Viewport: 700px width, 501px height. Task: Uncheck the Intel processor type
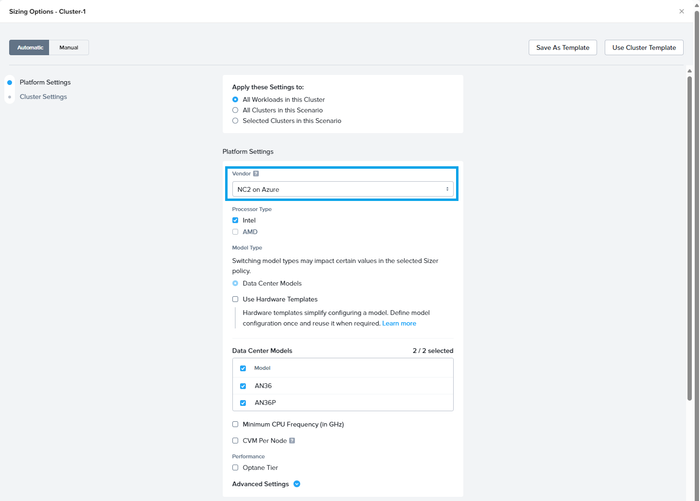pyautogui.click(x=235, y=221)
